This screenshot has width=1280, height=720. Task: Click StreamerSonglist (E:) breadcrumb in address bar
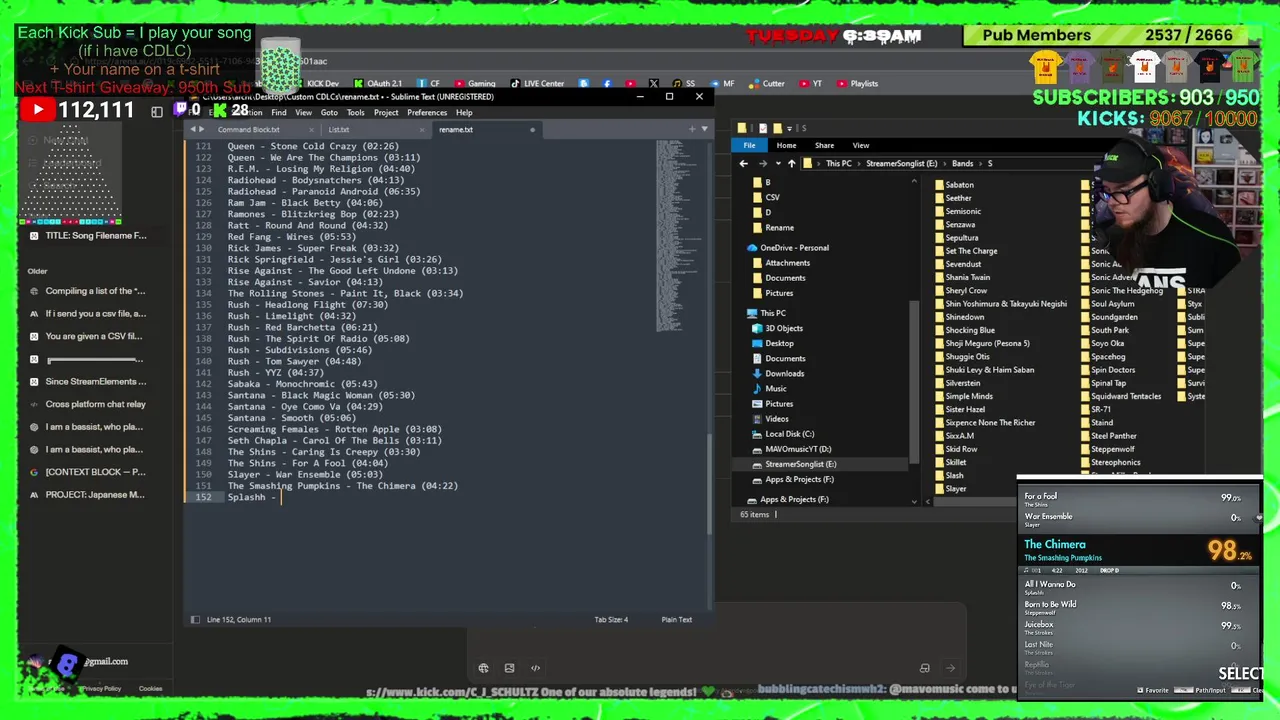tap(902, 163)
